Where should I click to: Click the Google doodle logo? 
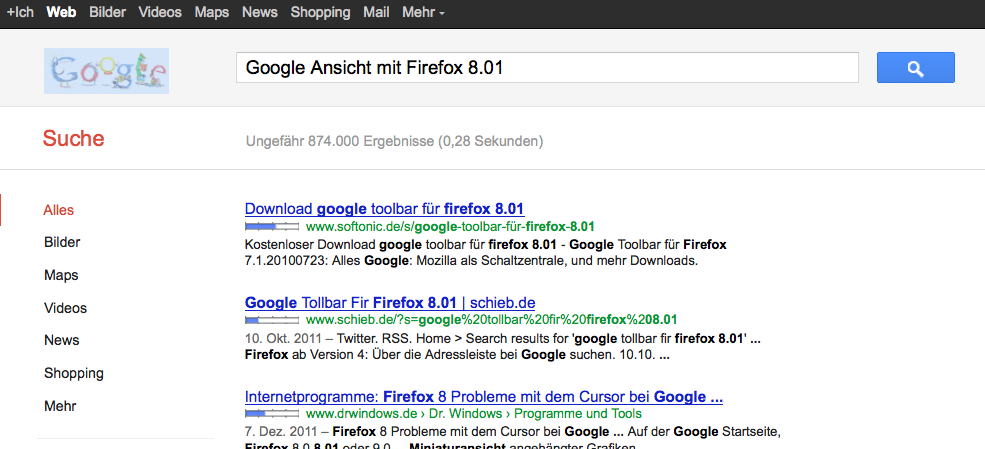click(x=106, y=71)
